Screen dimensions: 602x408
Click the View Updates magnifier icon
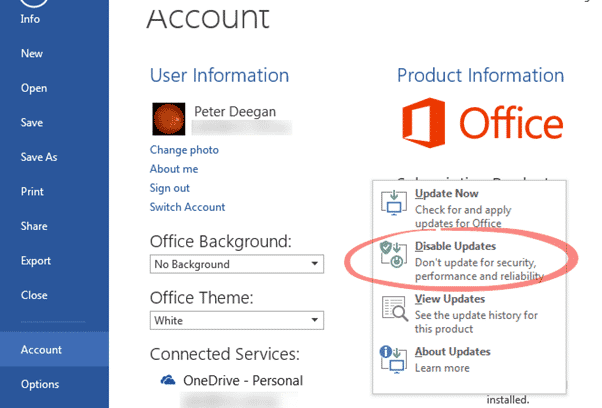[395, 308]
